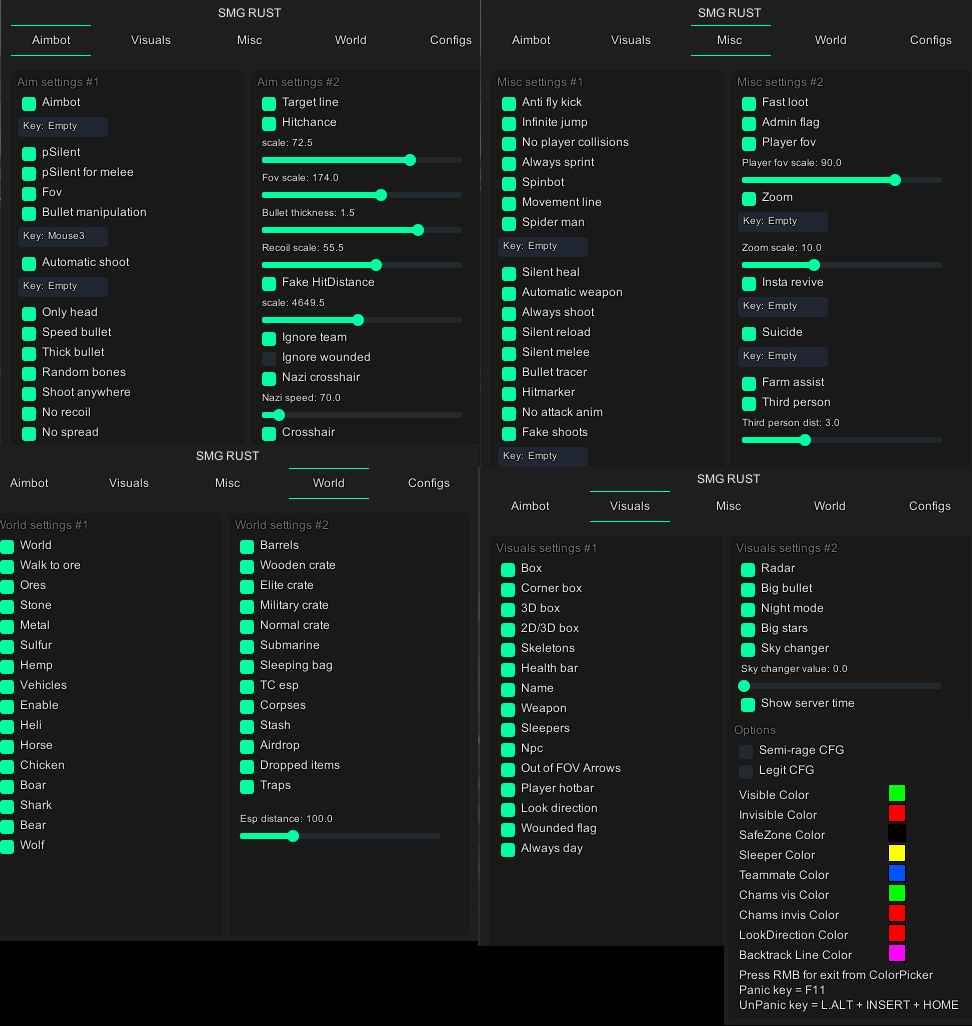Toggle the Sulfur checkbox
The width and height of the screenshot is (972, 1026).
point(7,646)
